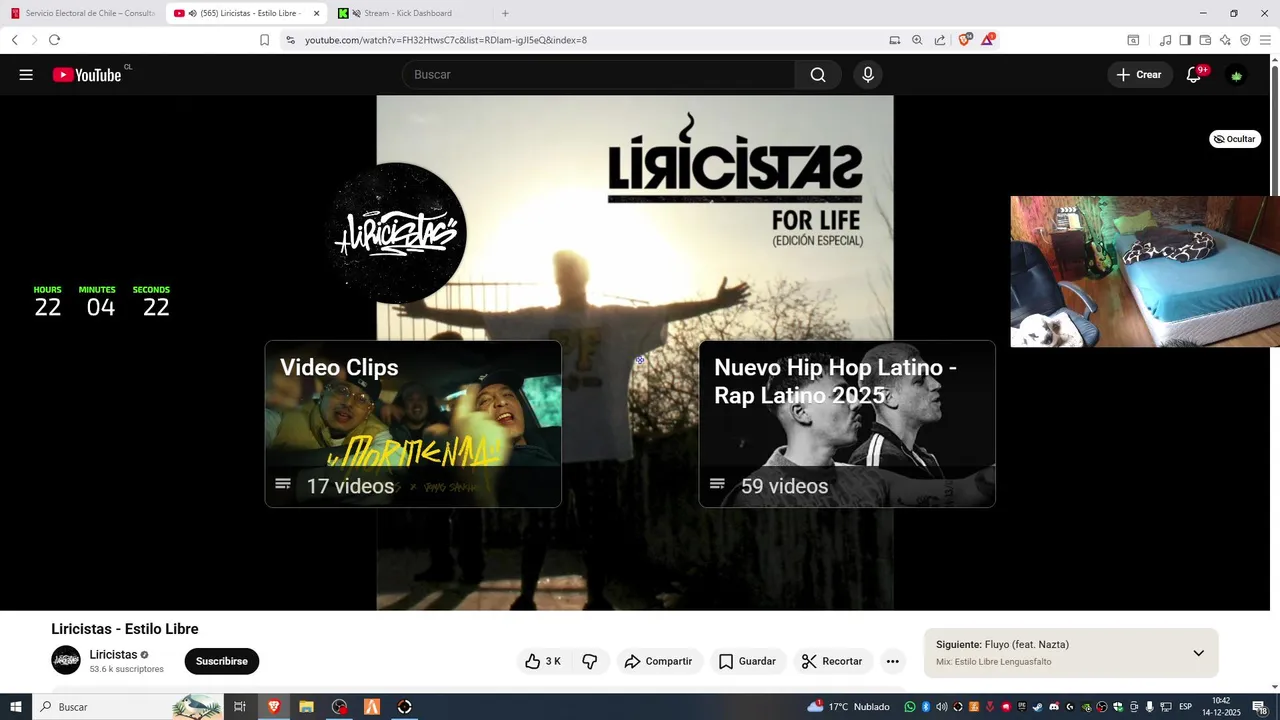Open the YouTube account avatar menu

click(1237, 75)
